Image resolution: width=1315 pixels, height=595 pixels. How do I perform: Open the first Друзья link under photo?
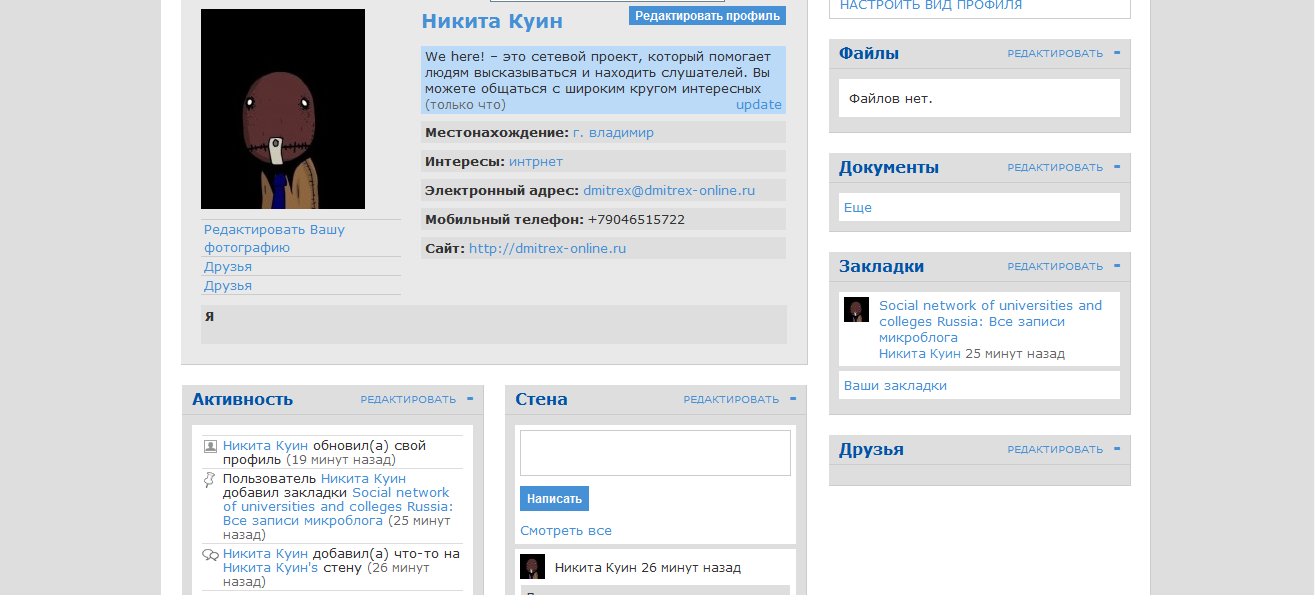[x=228, y=267]
